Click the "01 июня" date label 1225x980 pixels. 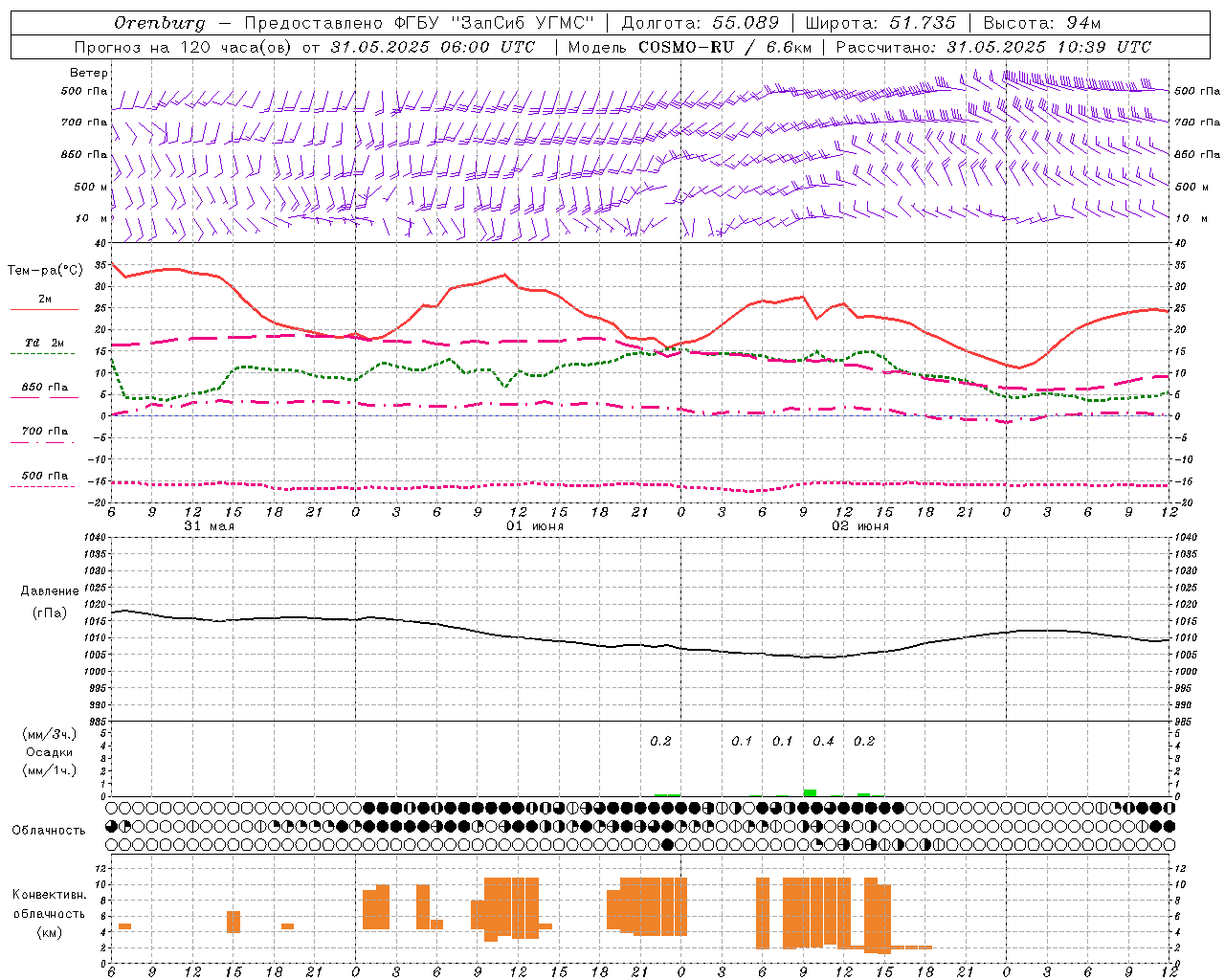(x=535, y=526)
